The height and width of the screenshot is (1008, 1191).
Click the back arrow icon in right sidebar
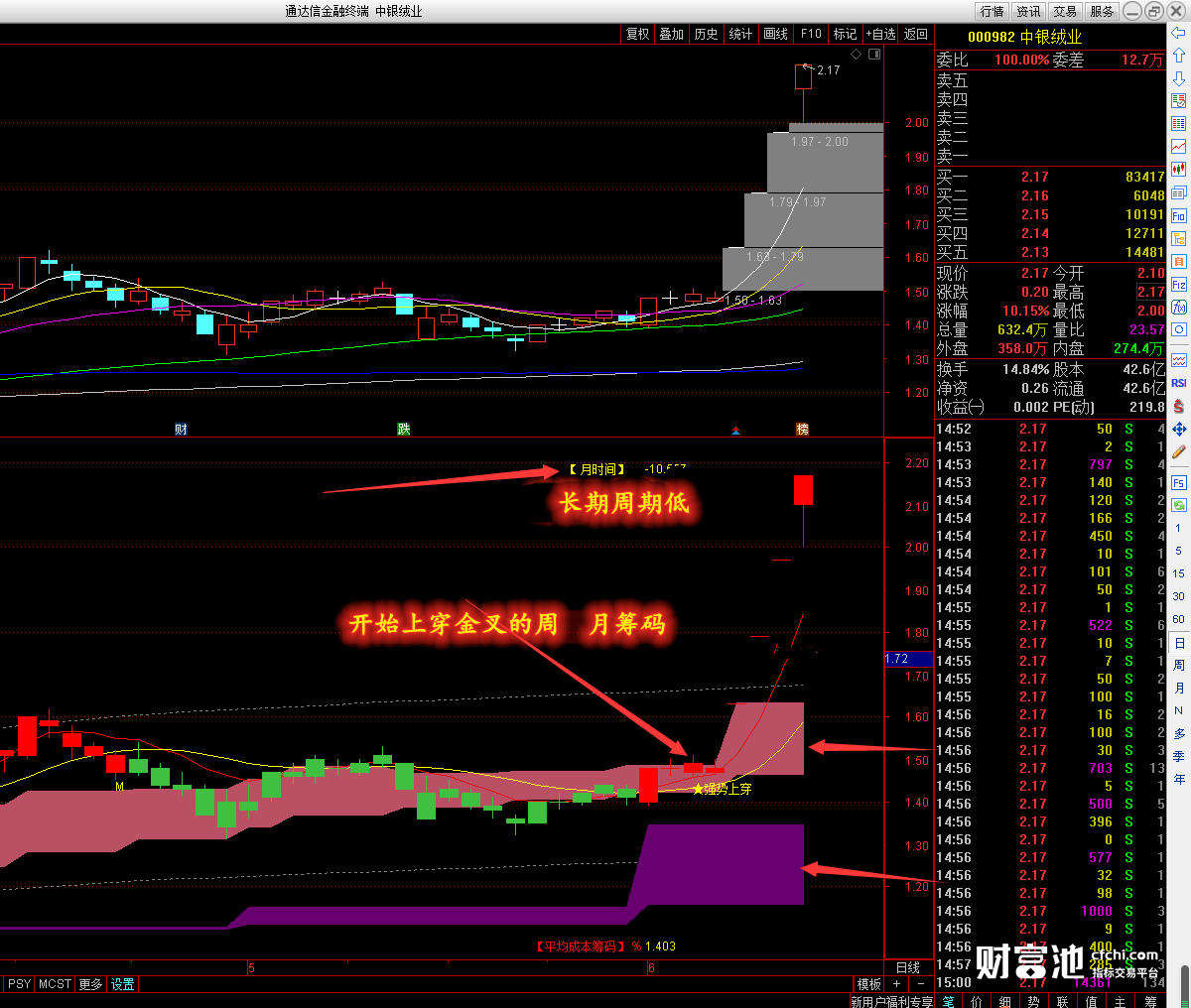tap(1179, 34)
